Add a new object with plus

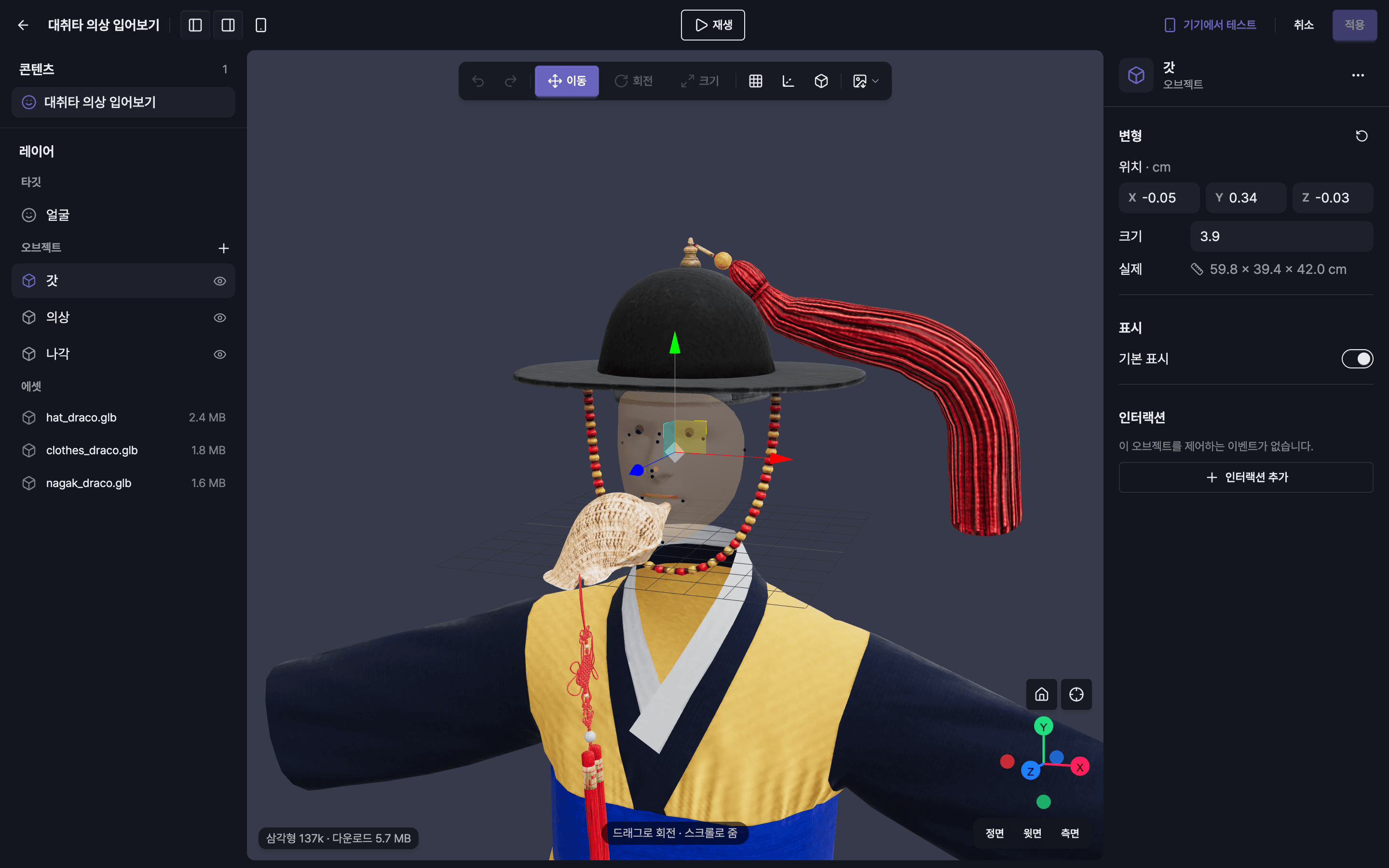pos(224,248)
